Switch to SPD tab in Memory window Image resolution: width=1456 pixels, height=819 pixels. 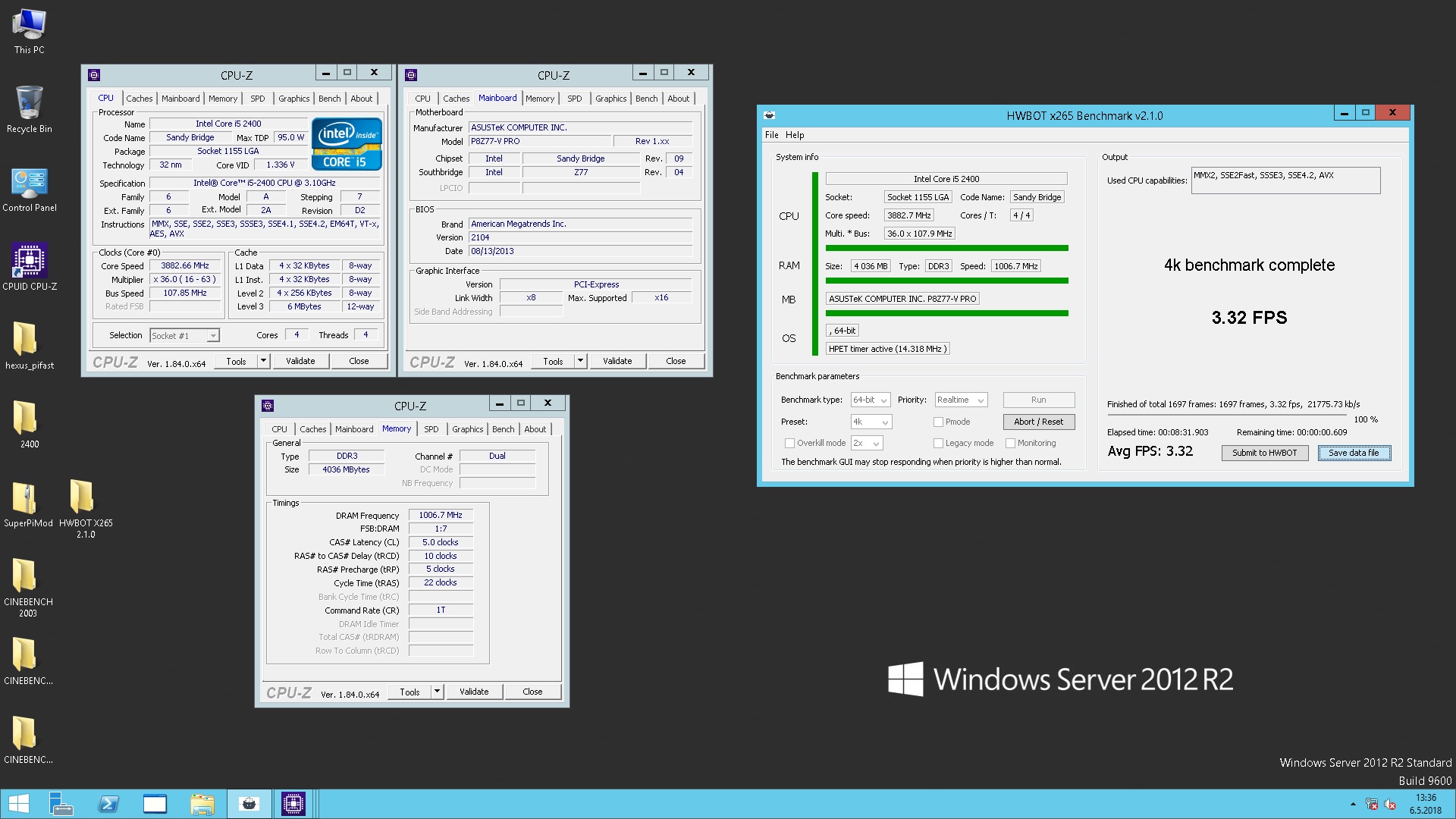click(x=431, y=429)
